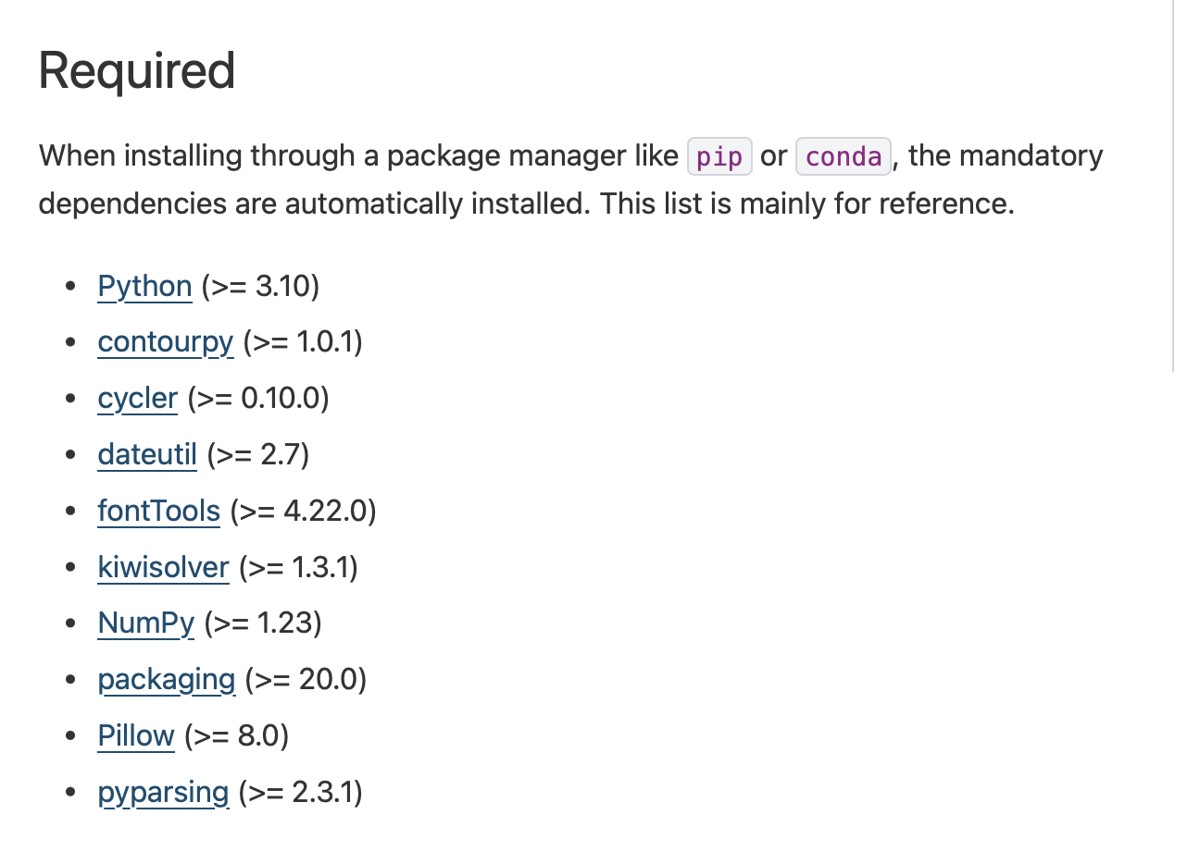This screenshot has width=1200, height=864.
Task: Click the inline pip code label
Action: pyautogui.click(x=719, y=157)
